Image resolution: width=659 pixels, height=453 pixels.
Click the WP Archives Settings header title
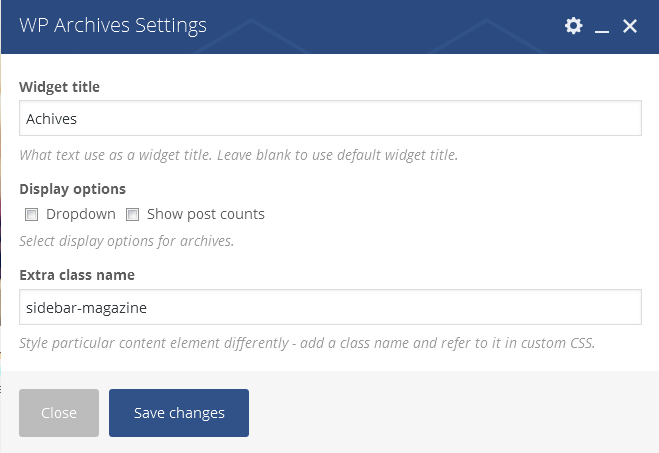pyautogui.click(x=113, y=25)
